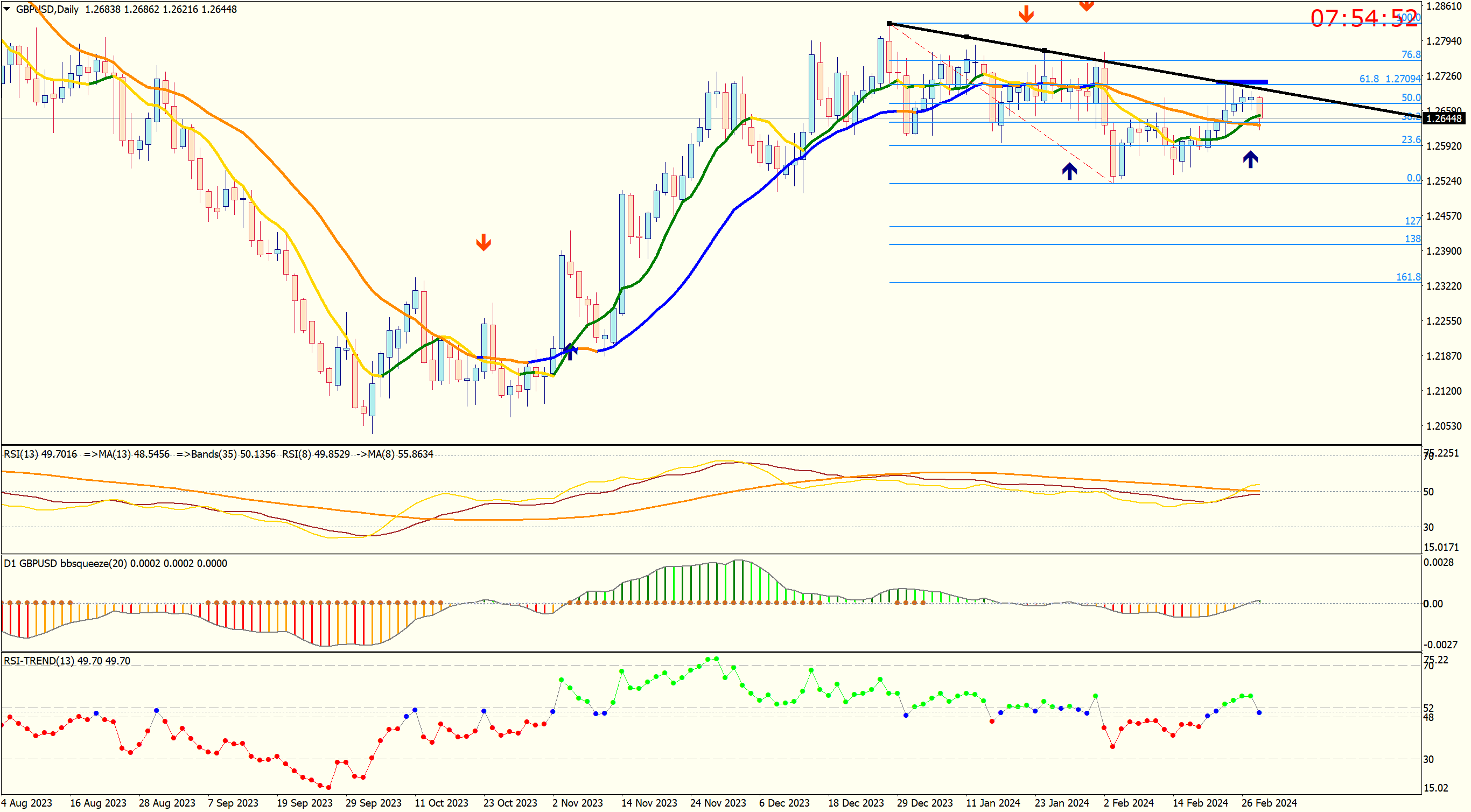1471x812 pixels.
Task: Click the 1.23220 price on the scale
Action: [x=1443, y=286]
